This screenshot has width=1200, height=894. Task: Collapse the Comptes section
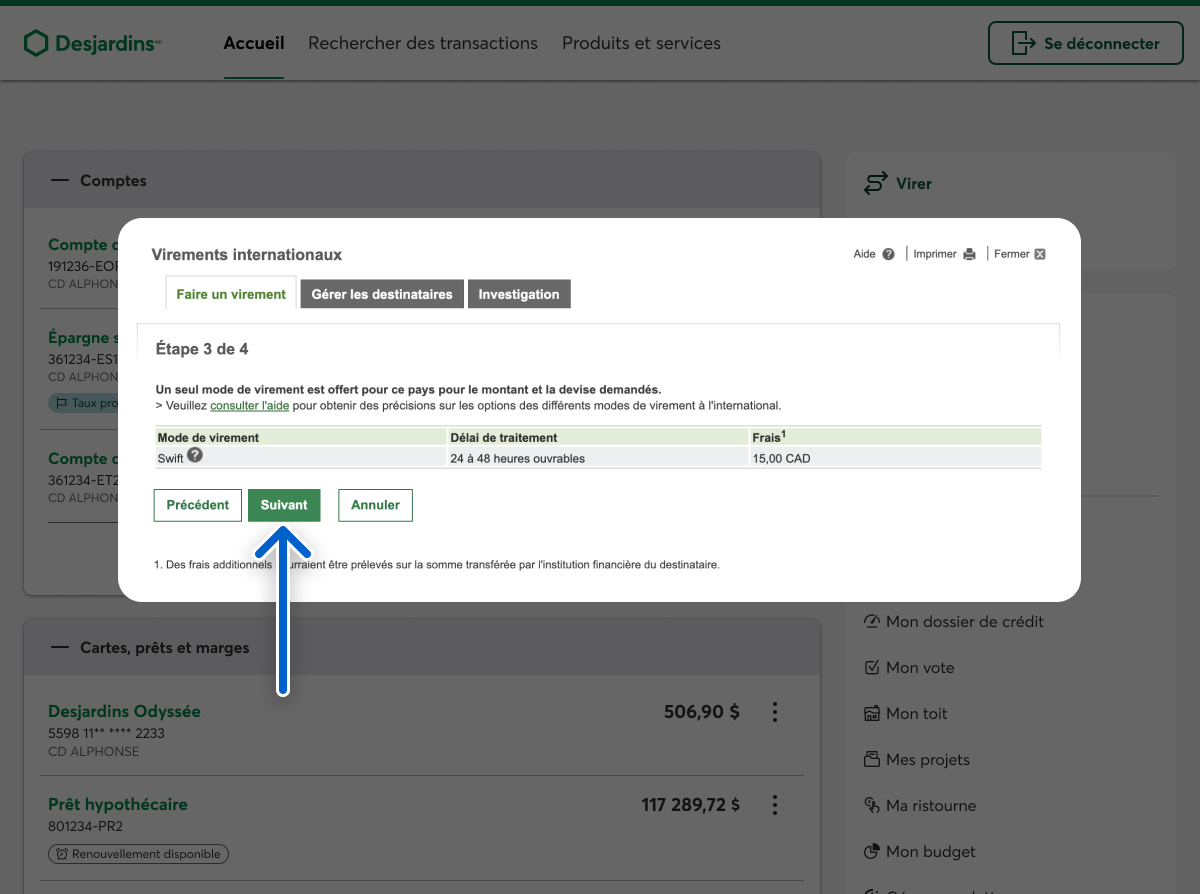click(x=60, y=181)
